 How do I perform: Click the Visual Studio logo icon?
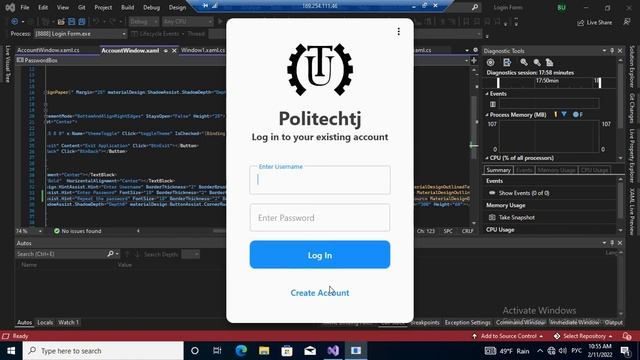point(10,7)
